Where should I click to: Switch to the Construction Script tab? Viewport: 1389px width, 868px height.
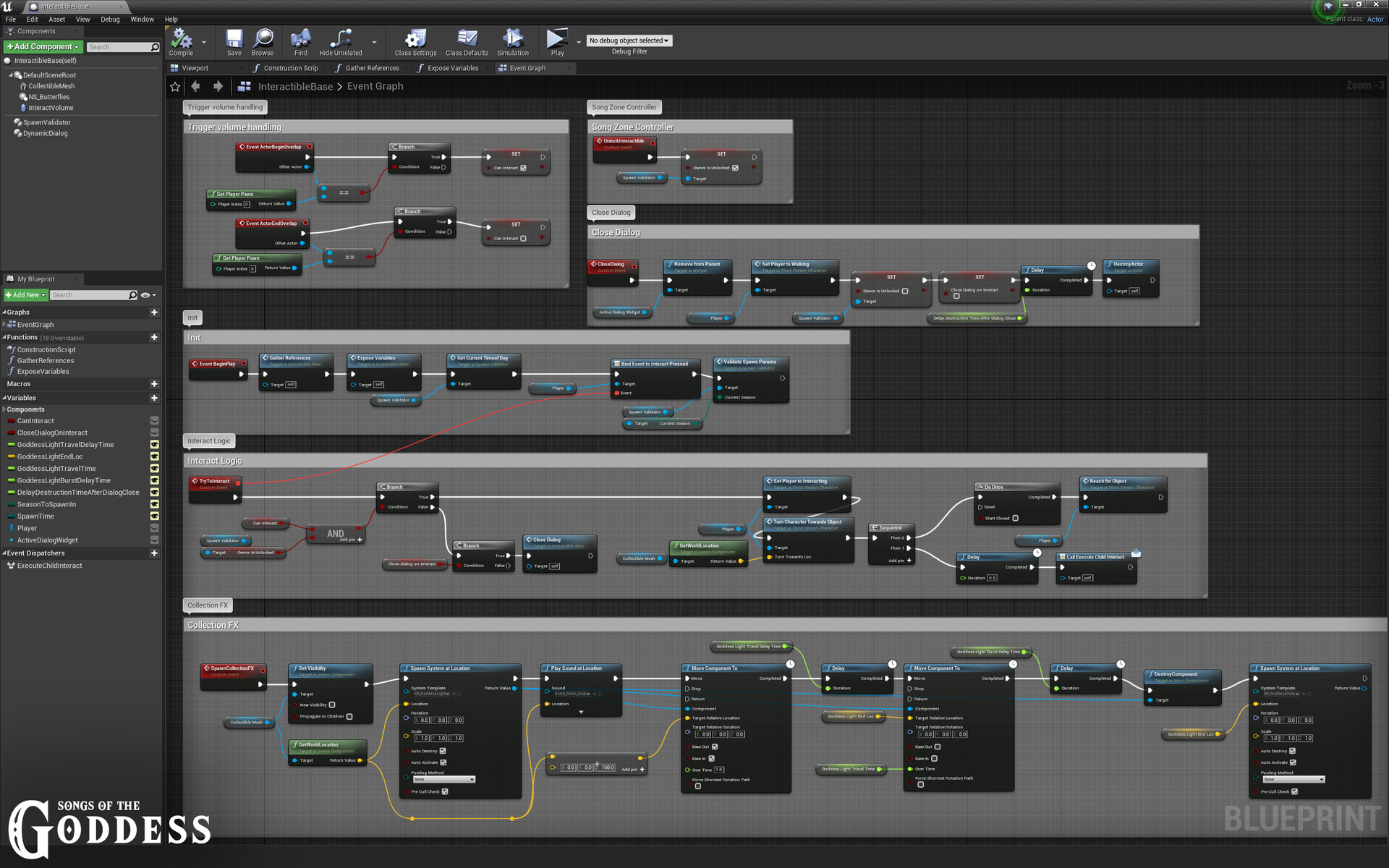tap(289, 68)
